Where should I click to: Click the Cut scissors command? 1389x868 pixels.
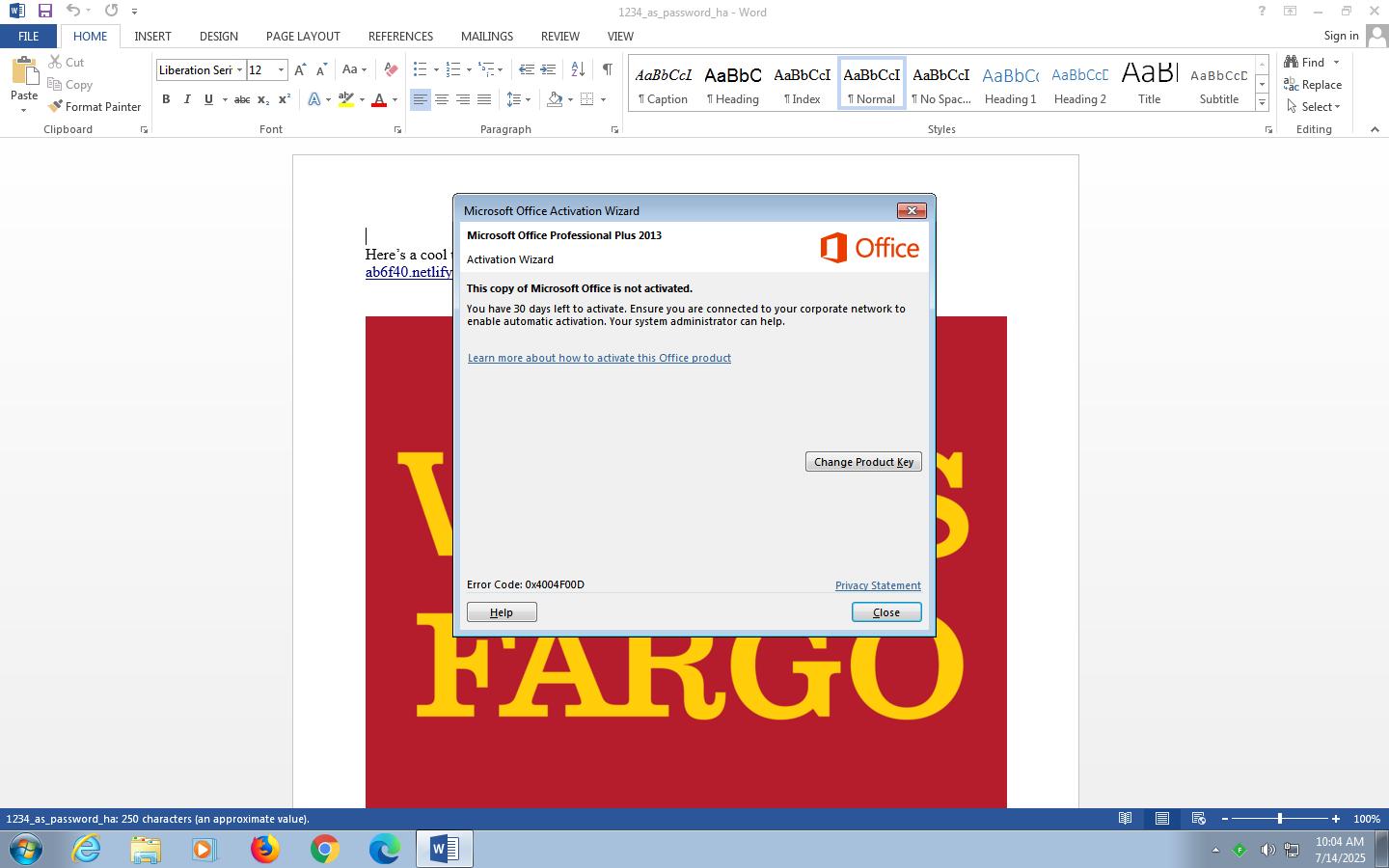[x=67, y=62]
